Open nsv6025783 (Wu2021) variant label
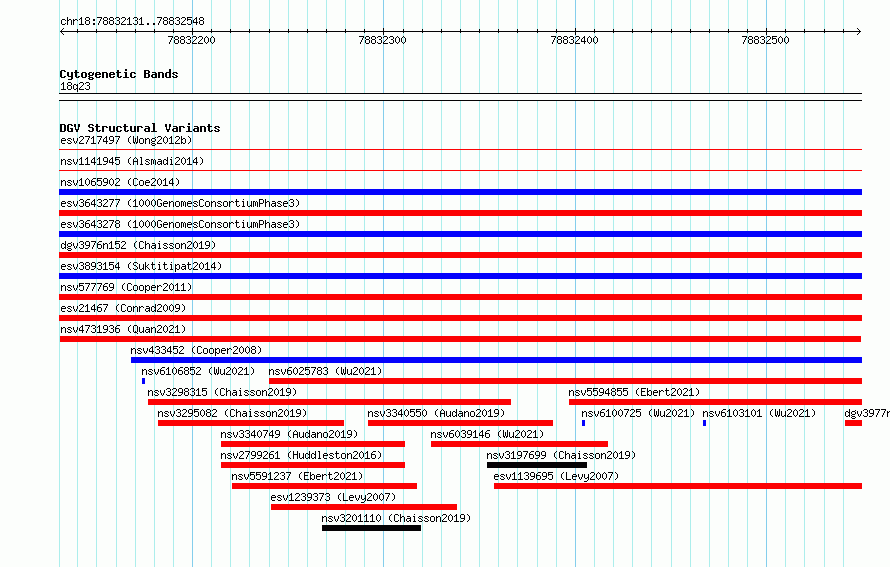Screen dimensions: 890x567 coord(325,371)
